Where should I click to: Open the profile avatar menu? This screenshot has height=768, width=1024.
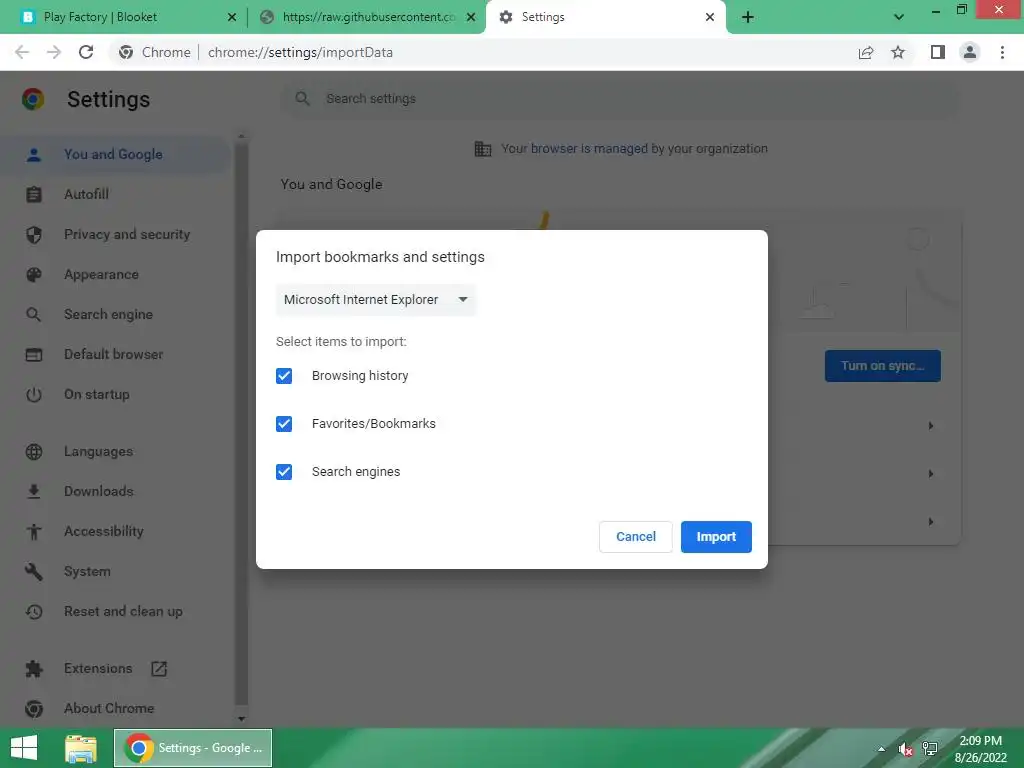coord(970,52)
